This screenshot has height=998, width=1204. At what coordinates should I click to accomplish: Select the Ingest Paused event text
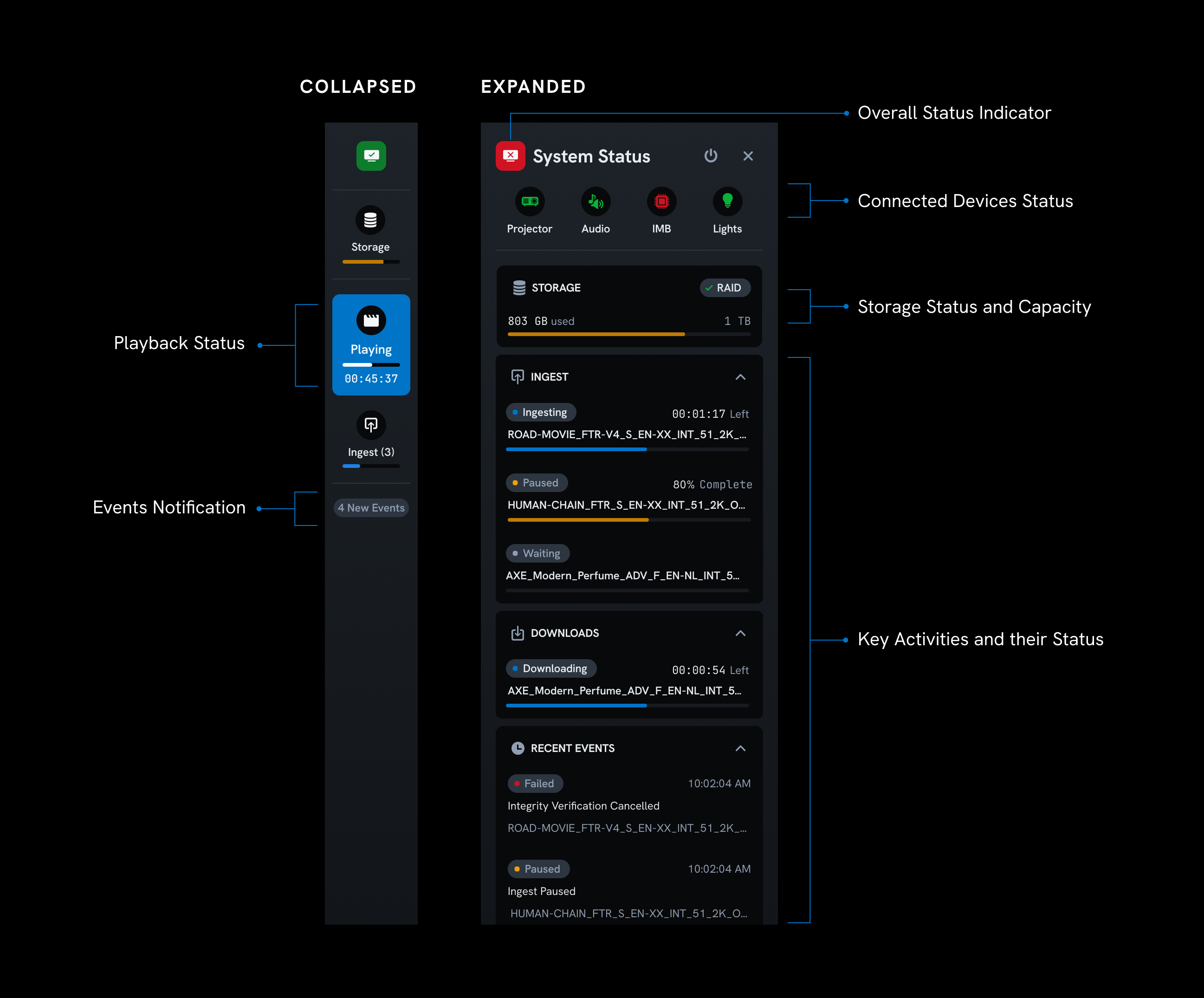pos(542,891)
